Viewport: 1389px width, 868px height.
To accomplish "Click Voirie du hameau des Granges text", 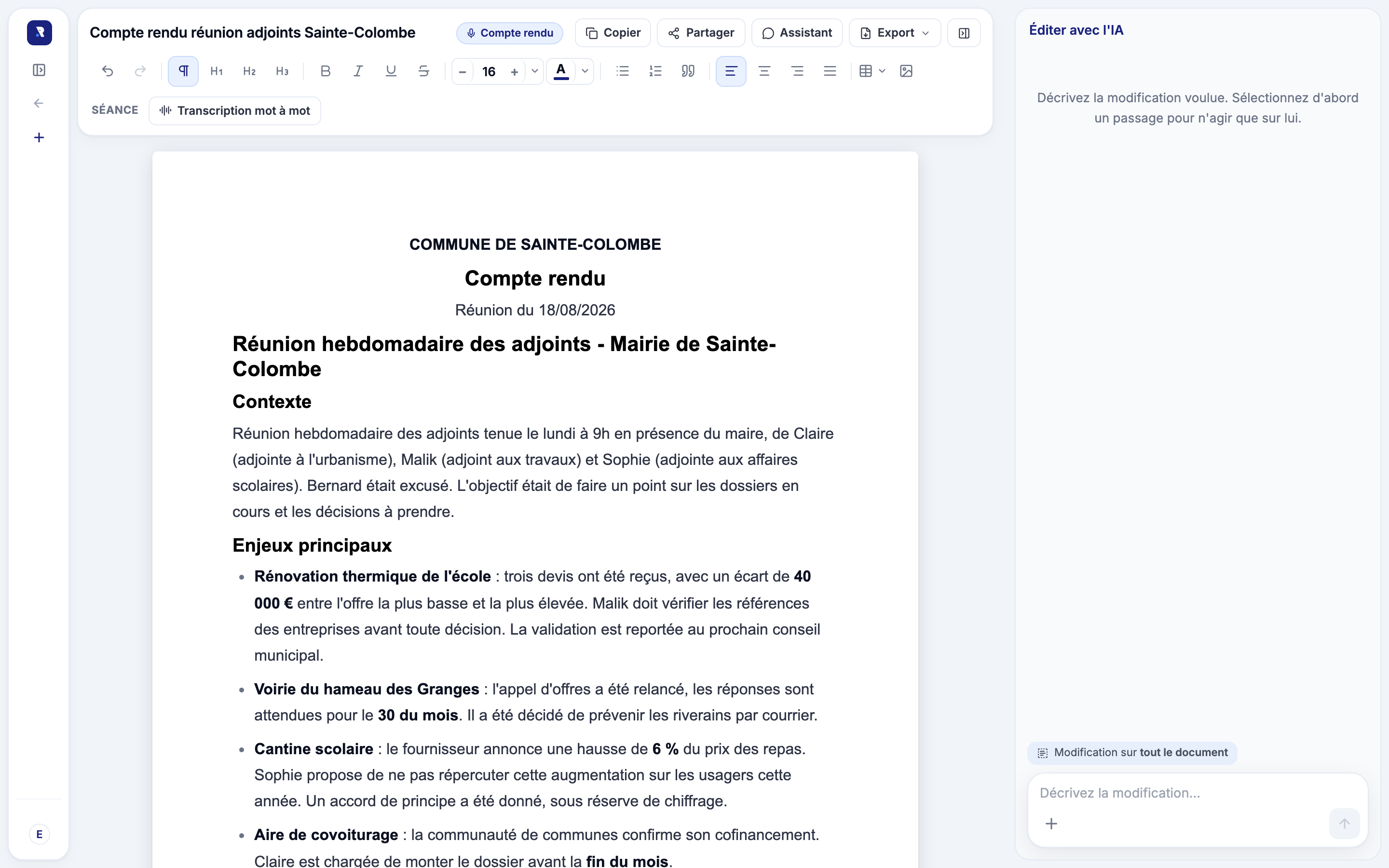I will pyautogui.click(x=366, y=689).
